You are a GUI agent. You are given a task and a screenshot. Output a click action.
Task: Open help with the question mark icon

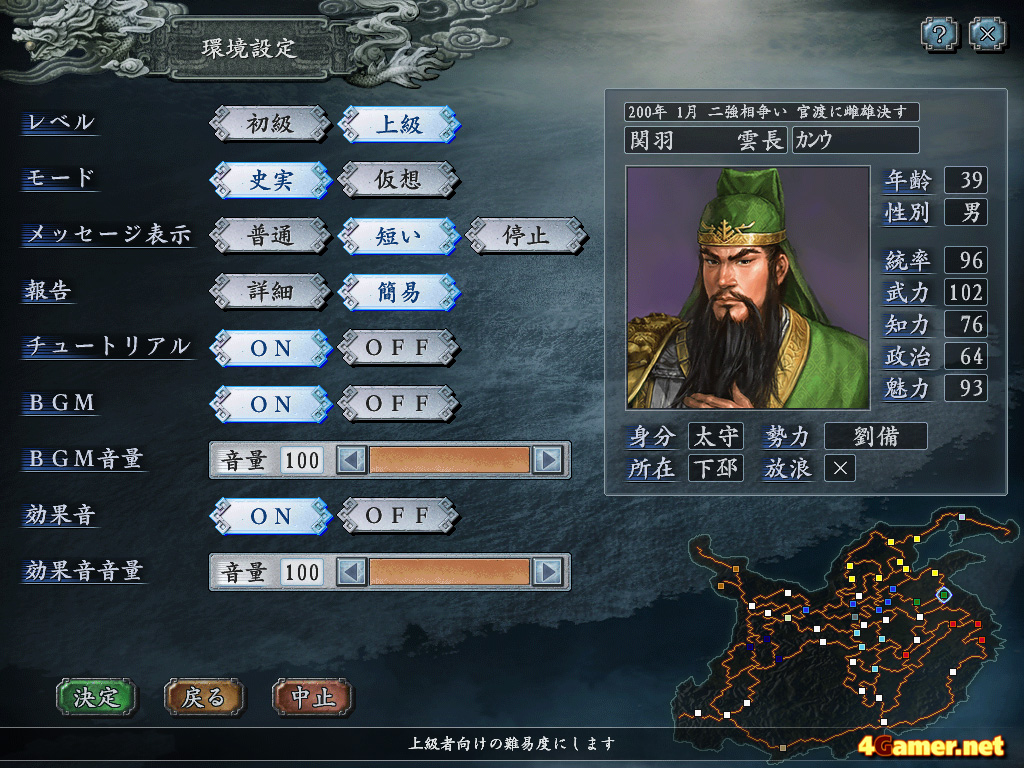(x=939, y=34)
